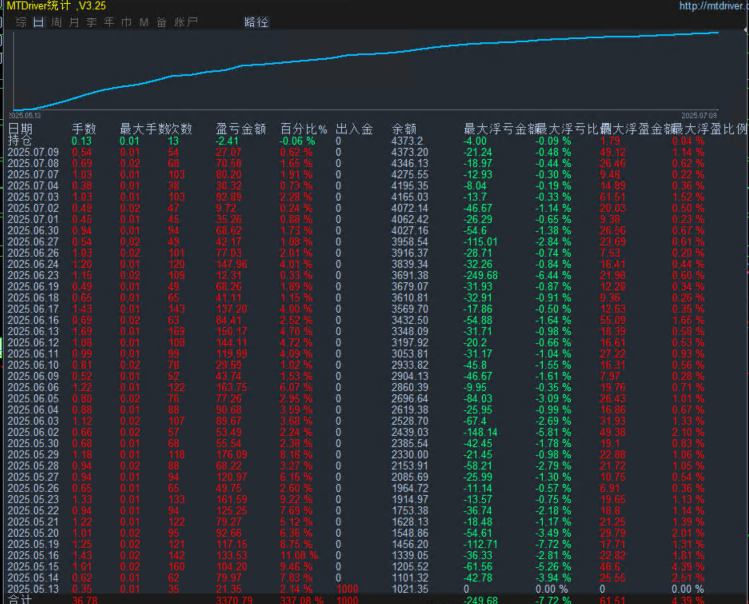
Task: Click the 2025.05.13 chart start label
Action: (x=24, y=116)
